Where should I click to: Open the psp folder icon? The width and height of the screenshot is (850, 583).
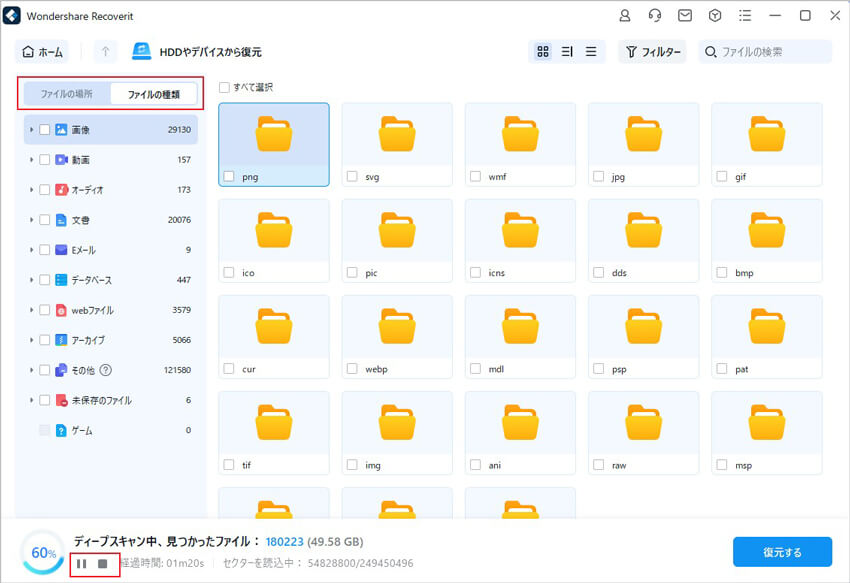[643, 326]
